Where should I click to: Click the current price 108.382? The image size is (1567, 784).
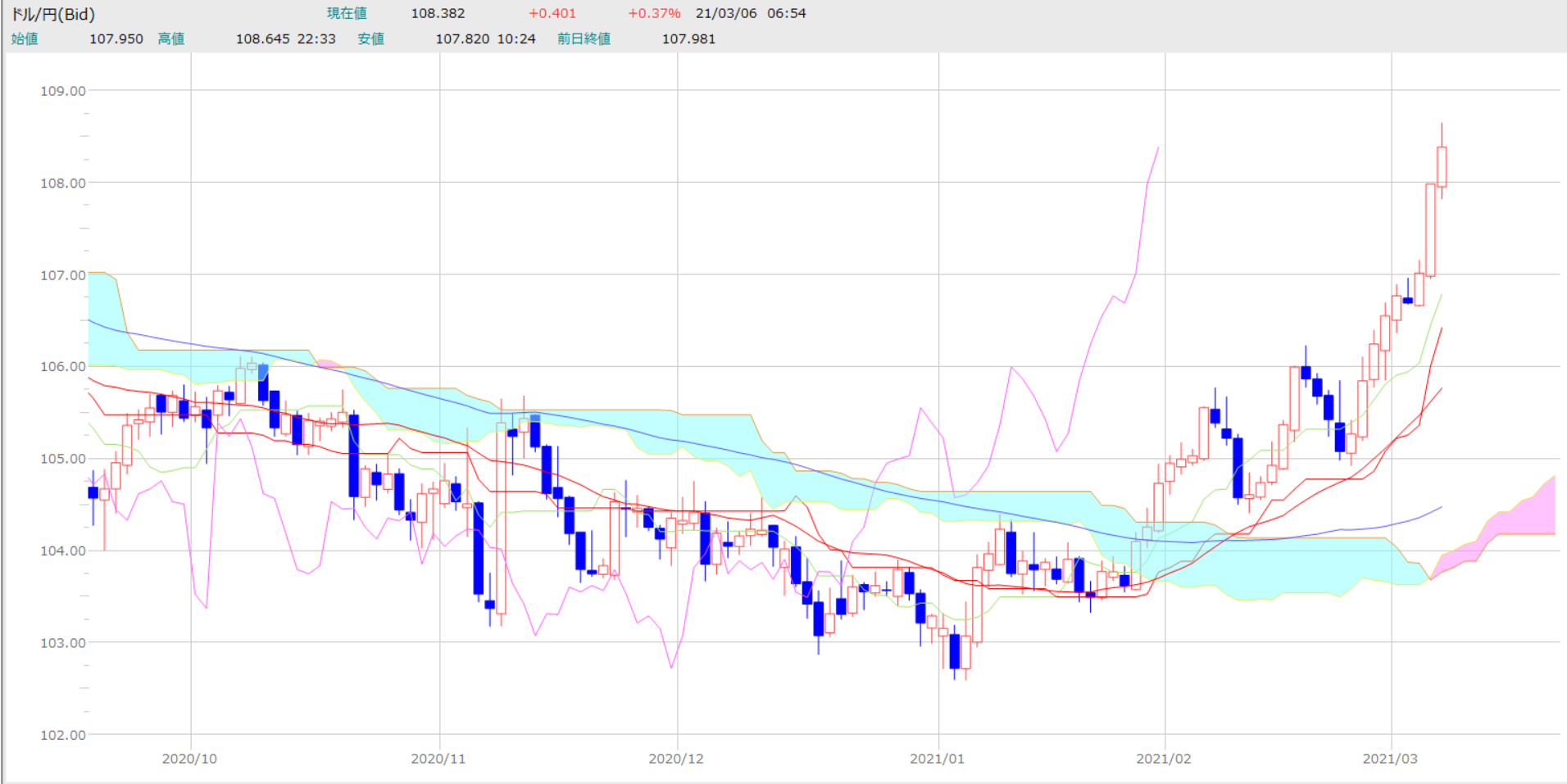click(438, 13)
